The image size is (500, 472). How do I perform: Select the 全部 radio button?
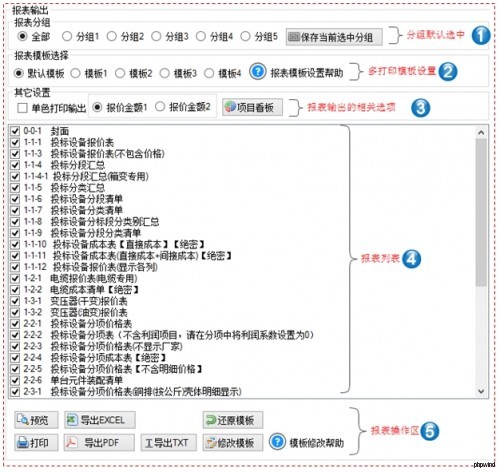(x=22, y=36)
